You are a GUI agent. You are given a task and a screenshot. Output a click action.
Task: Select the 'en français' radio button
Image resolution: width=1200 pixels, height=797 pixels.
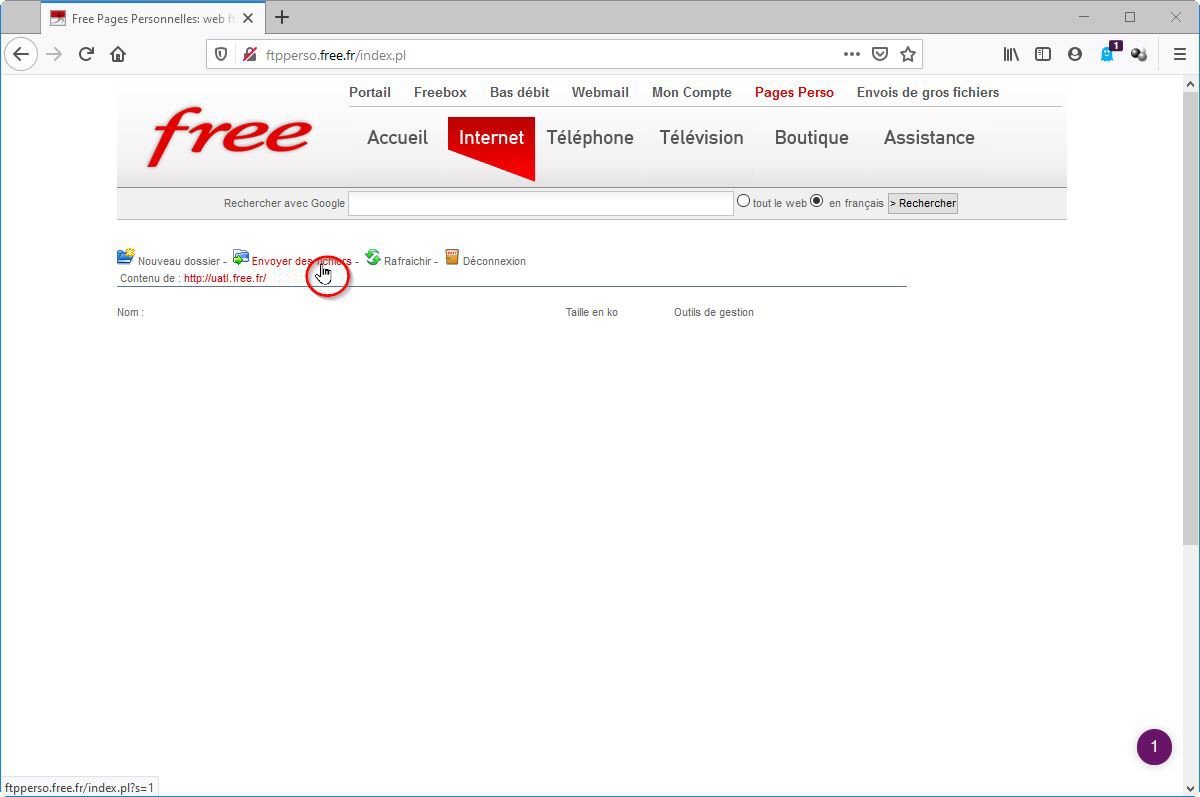click(x=817, y=201)
